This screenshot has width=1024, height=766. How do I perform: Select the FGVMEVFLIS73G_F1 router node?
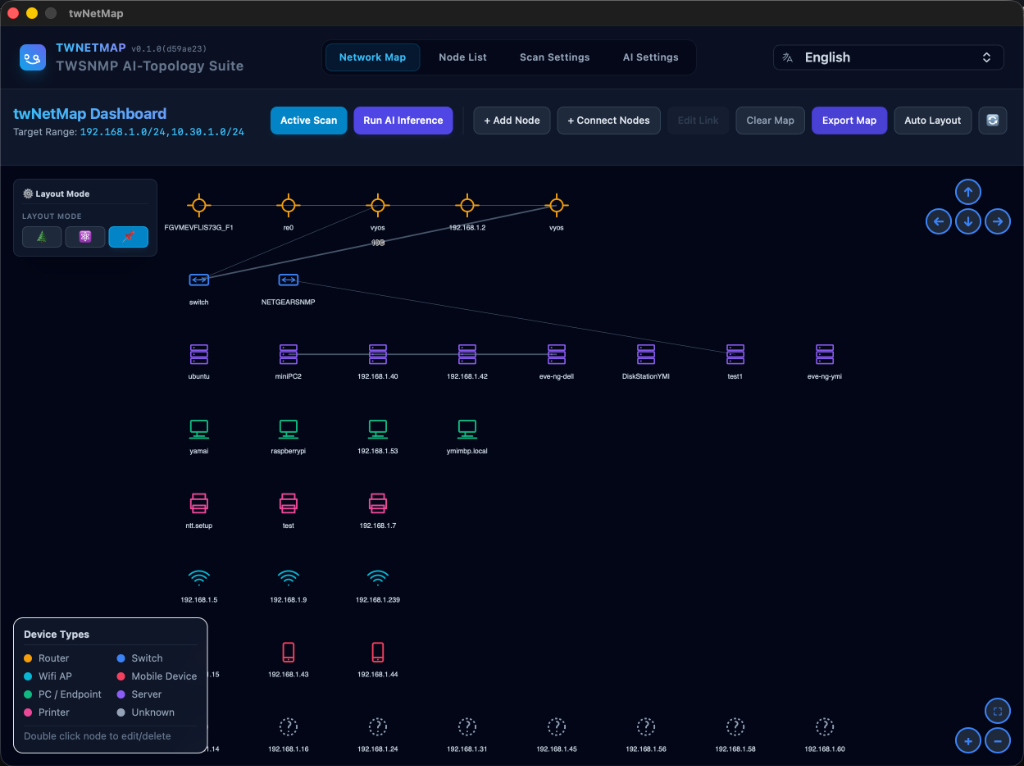[199, 206]
